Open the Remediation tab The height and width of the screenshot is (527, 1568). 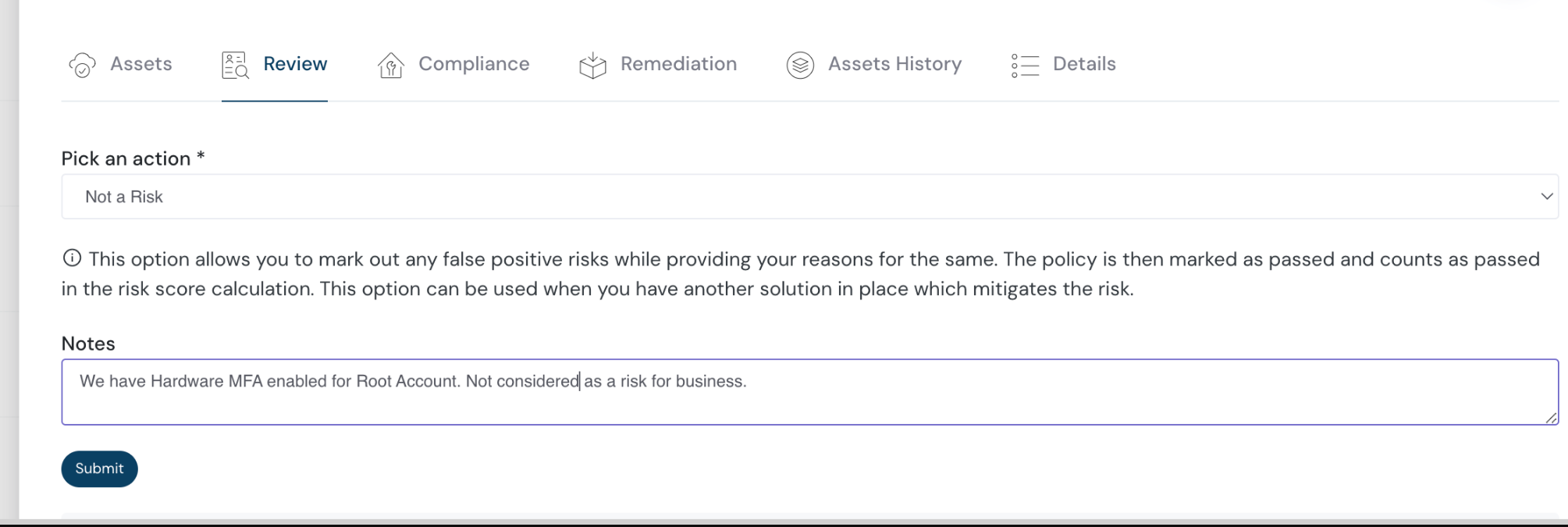pyautogui.click(x=678, y=64)
